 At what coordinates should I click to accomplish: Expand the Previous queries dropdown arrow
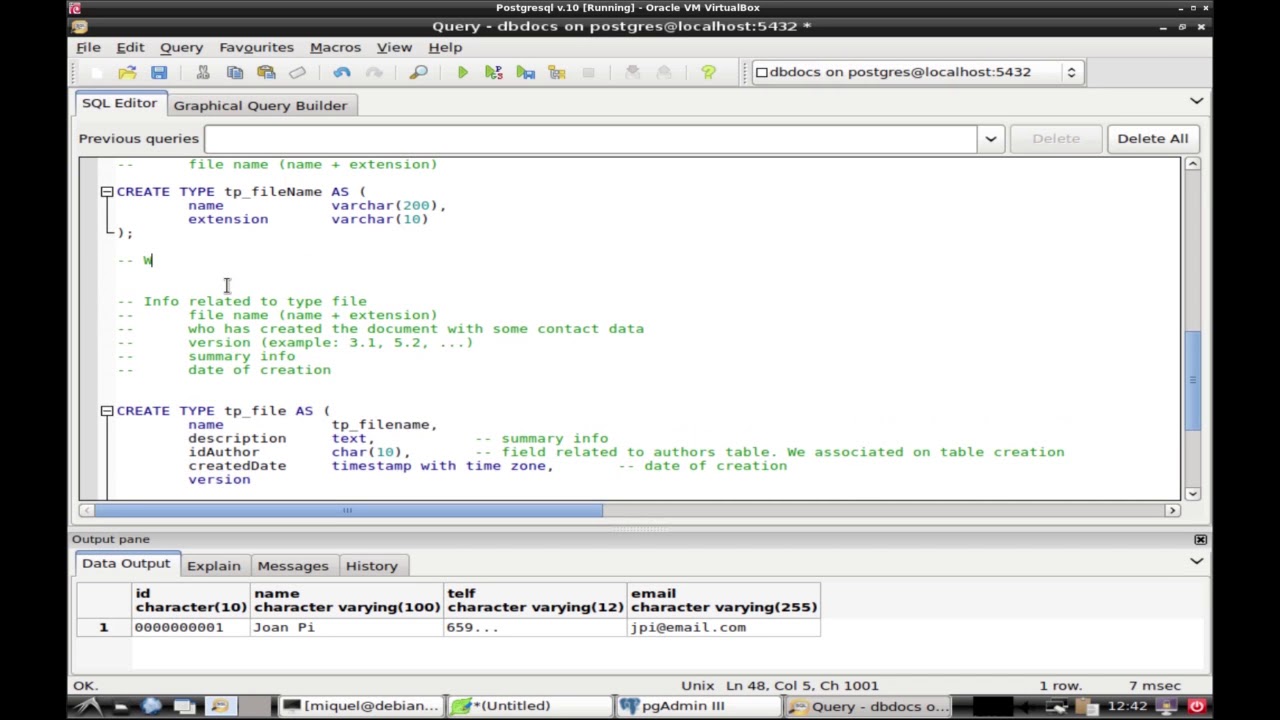pyautogui.click(x=991, y=139)
